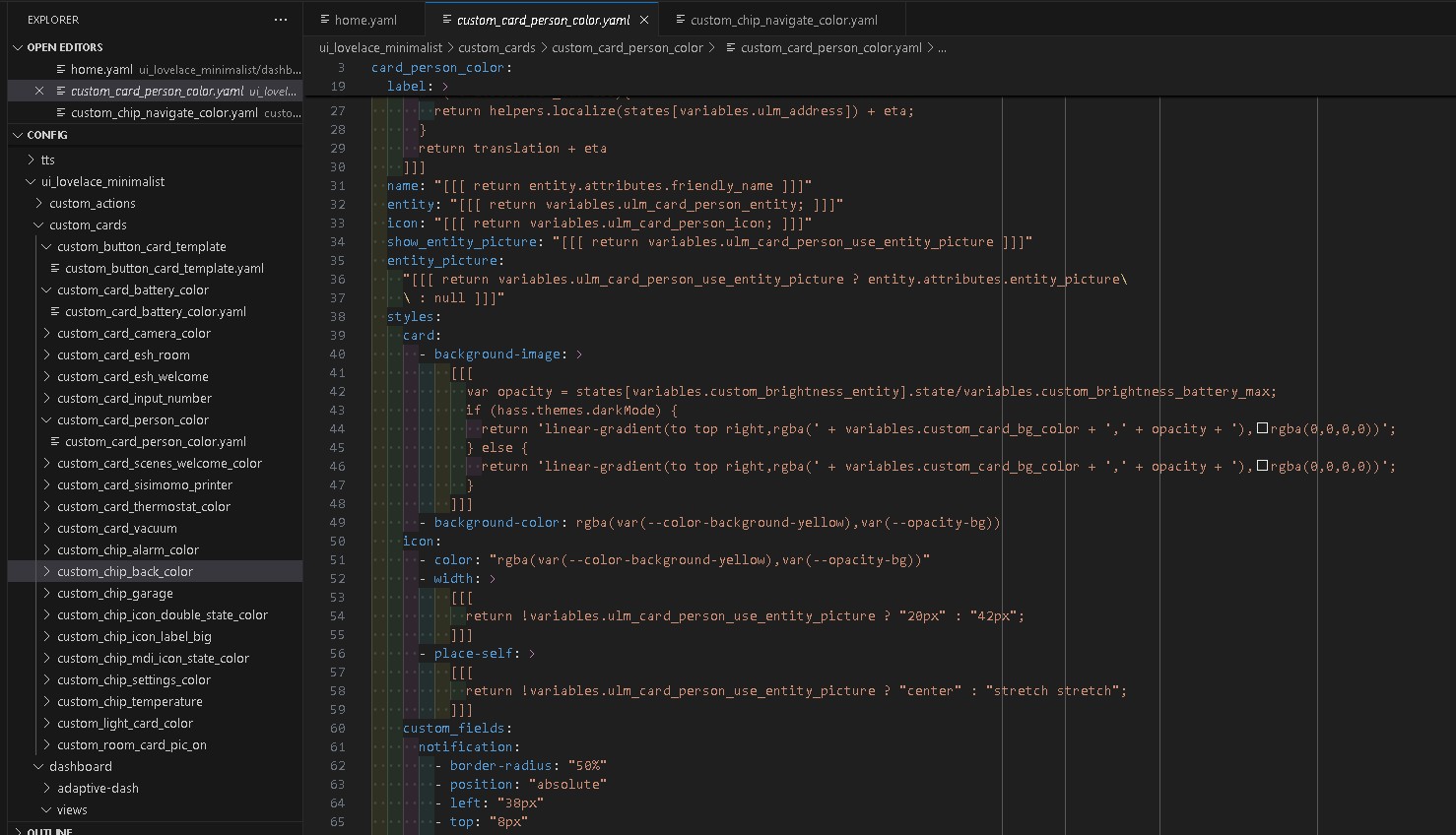
Task: Click ui_lovelace_minimalist breadcrumb segment
Action: [380, 47]
